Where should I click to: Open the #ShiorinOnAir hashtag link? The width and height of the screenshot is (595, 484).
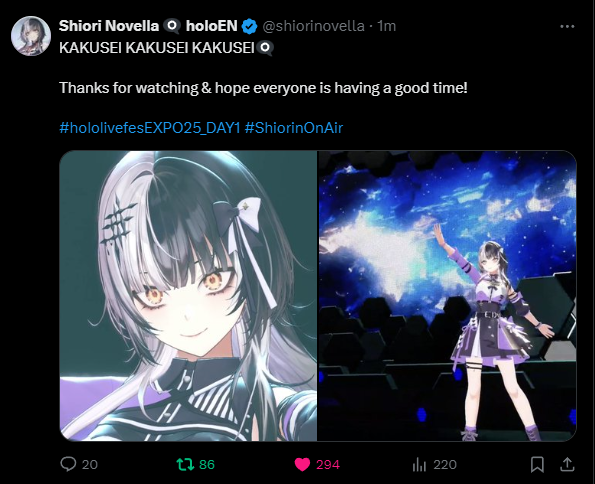click(294, 128)
